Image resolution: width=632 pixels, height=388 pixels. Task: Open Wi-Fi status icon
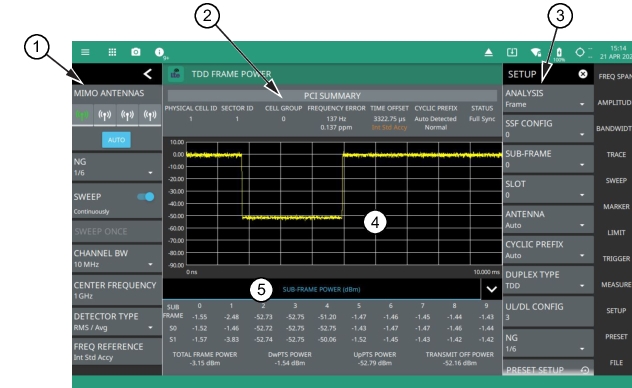coord(536,52)
